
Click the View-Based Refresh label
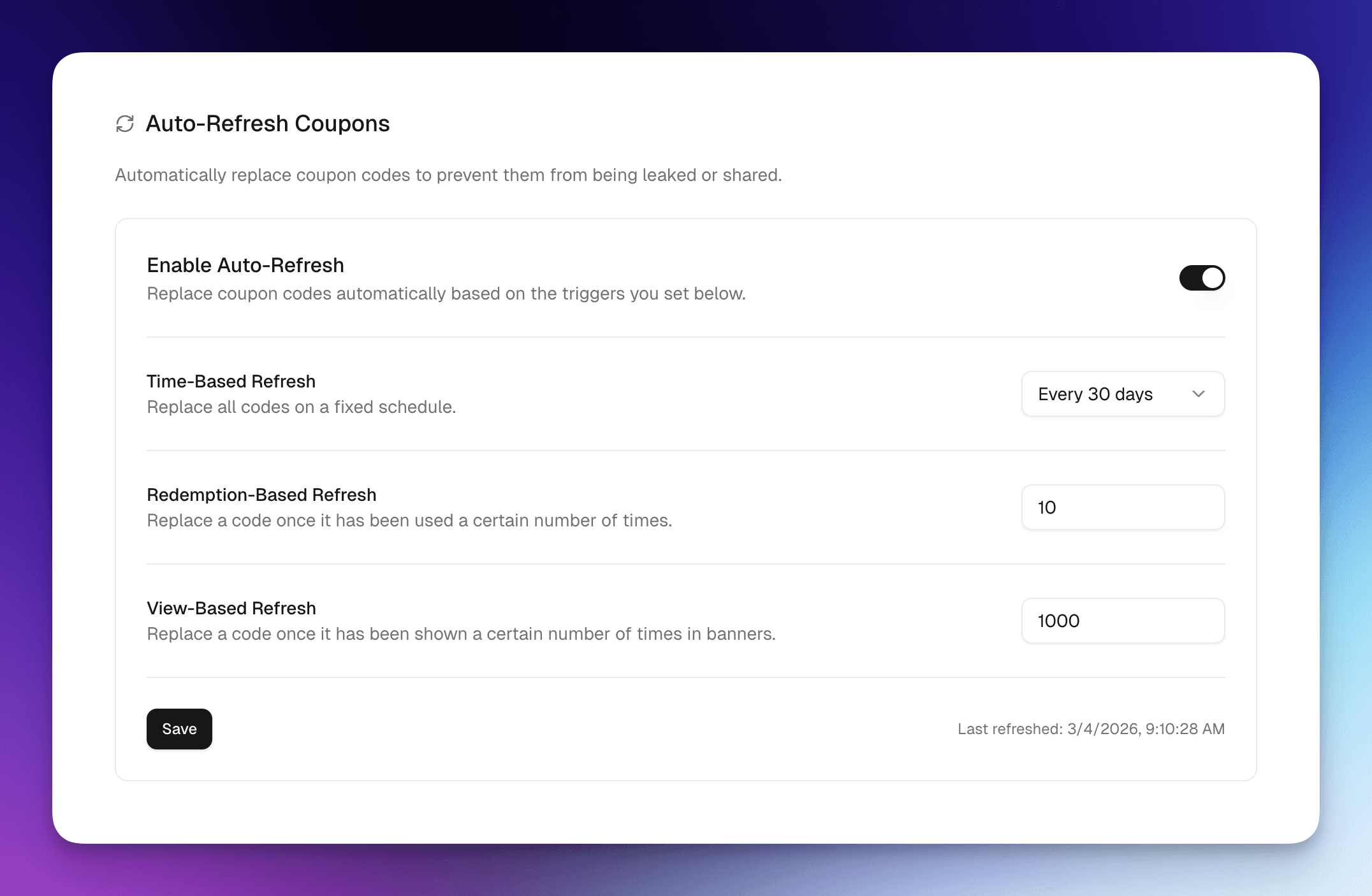(x=231, y=608)
